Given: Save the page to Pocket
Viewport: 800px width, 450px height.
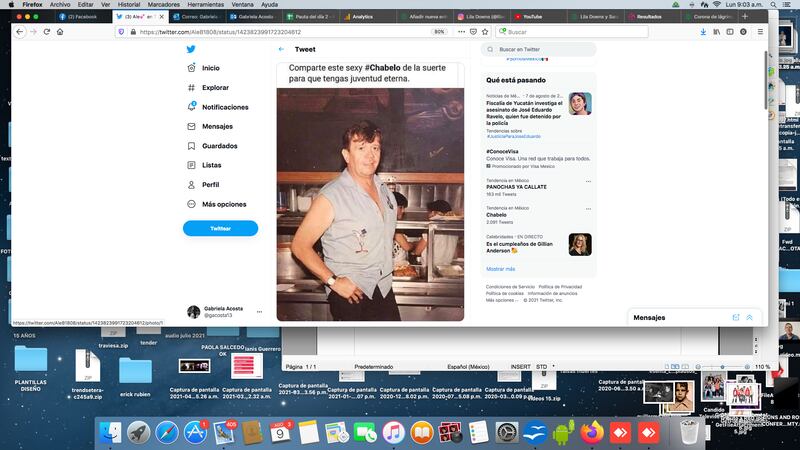Looking at the screenshot, I should click(473, 32).
